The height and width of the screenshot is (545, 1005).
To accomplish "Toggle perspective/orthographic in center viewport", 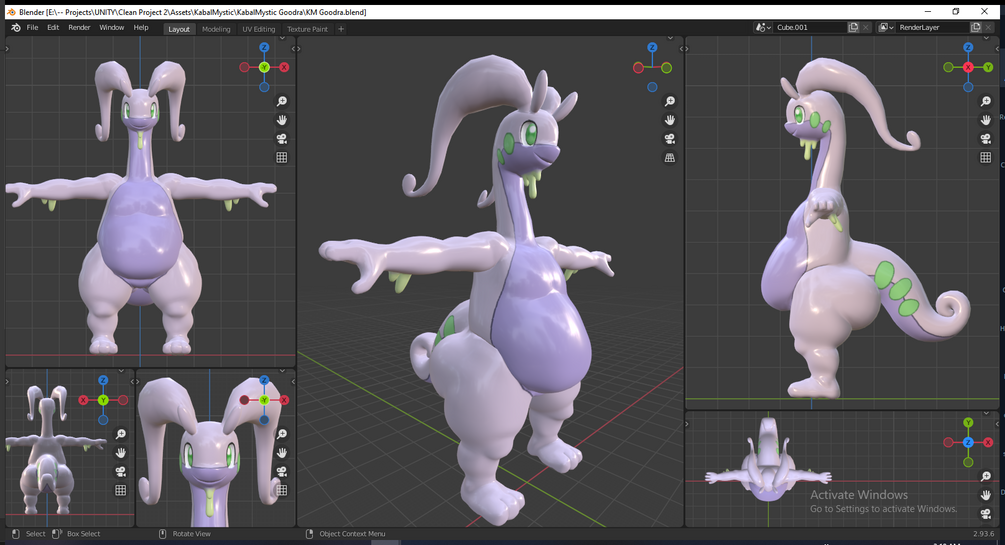I will [670, 157].
